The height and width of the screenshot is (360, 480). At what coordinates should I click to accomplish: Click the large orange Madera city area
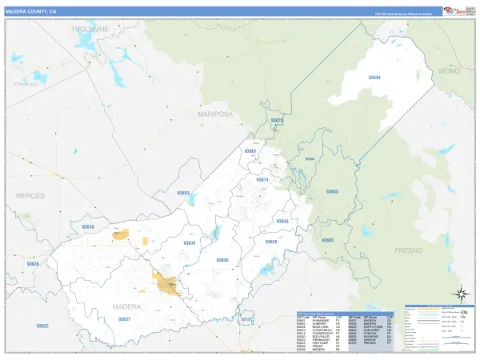[166, 284]
